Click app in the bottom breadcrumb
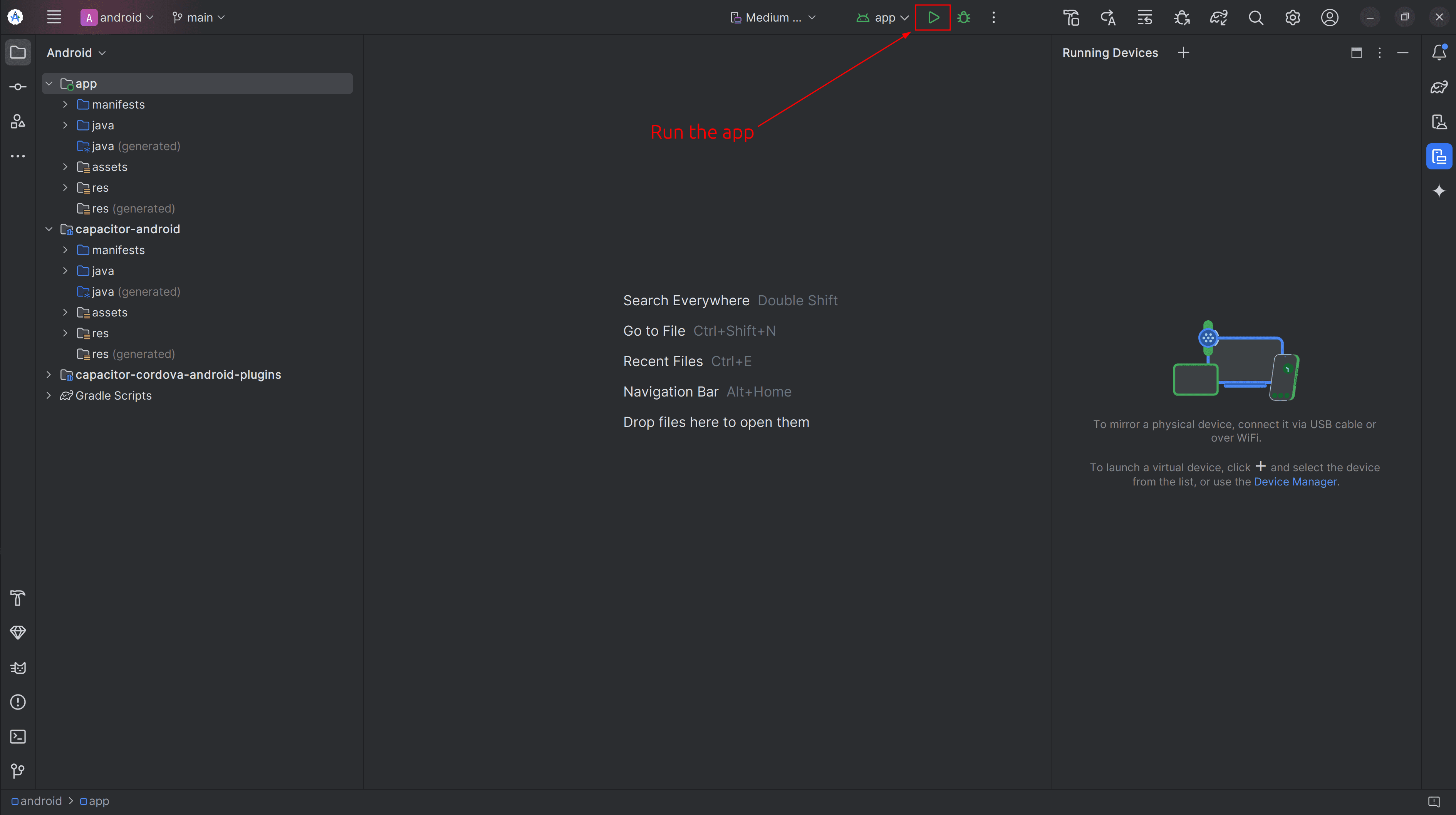The height and width of the screenshot is (815, 1456). [x=98, y=801]
